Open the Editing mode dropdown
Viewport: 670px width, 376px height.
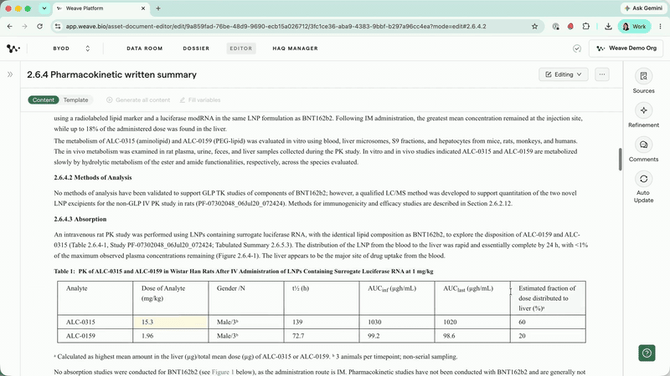click(x=563, y=74)
